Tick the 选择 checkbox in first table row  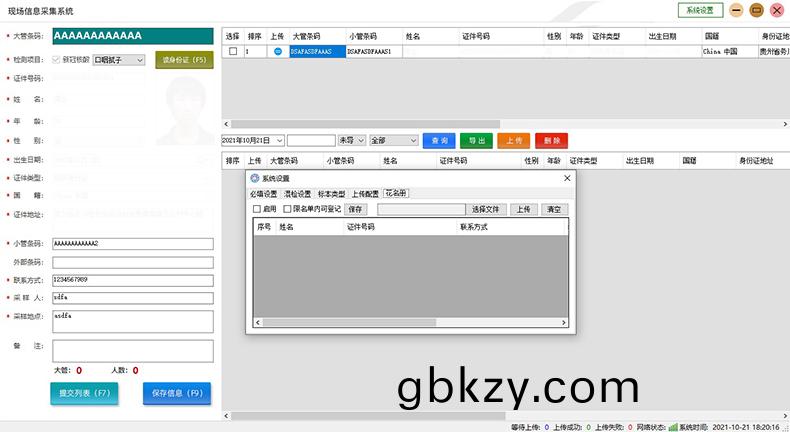tap(233, 51)
